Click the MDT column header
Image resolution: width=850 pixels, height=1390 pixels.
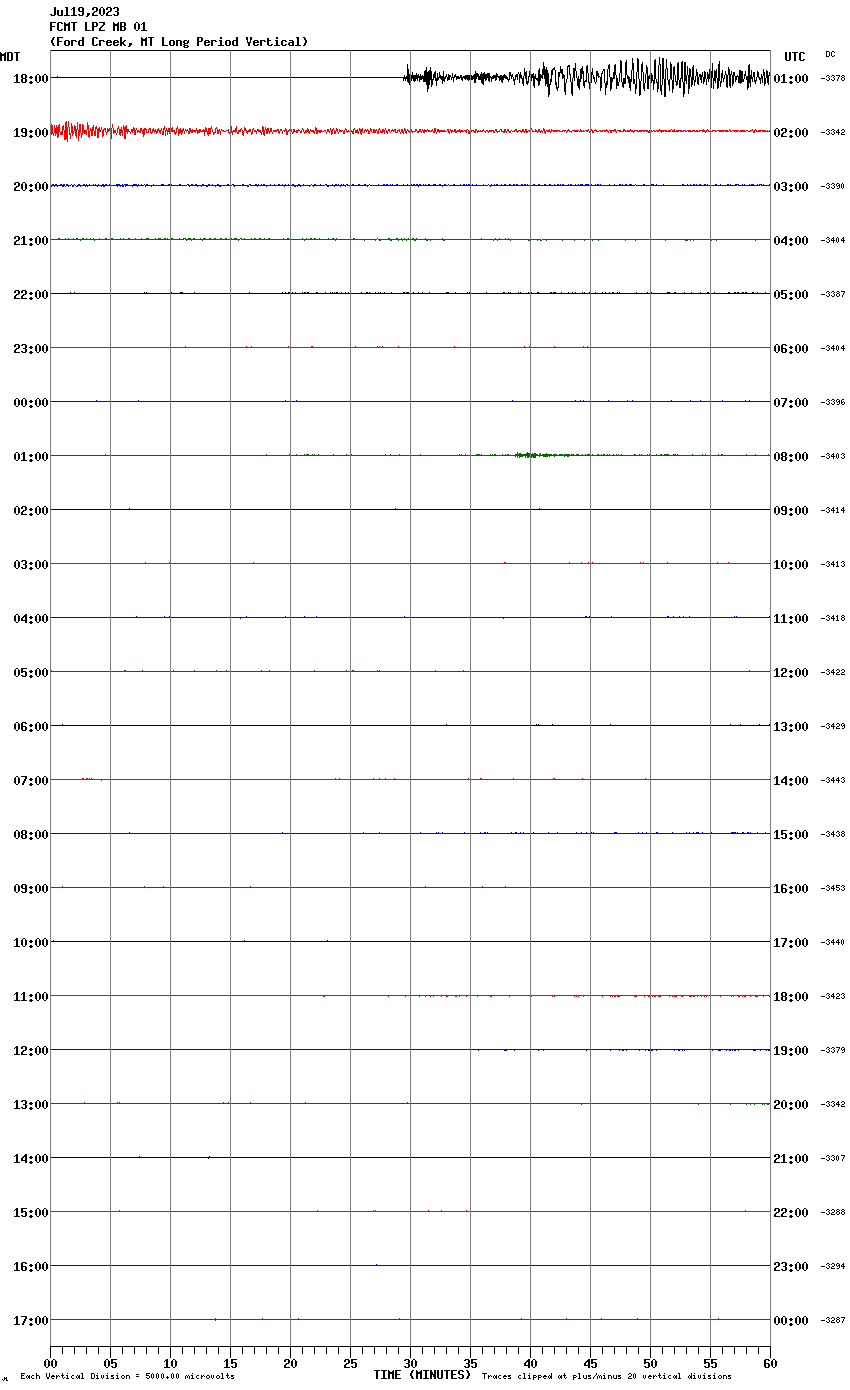tap(10, 57)
